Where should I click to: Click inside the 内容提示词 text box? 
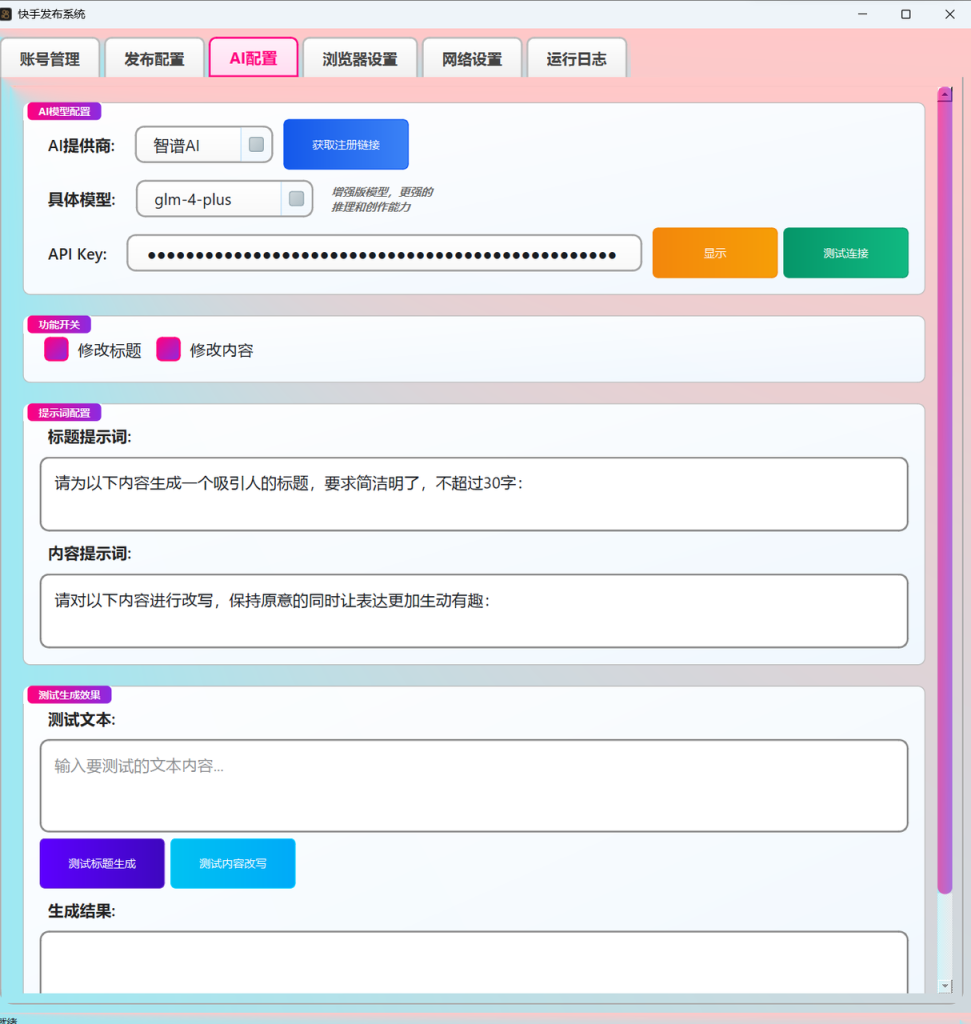pyautogui.click(x=474, y=611)
